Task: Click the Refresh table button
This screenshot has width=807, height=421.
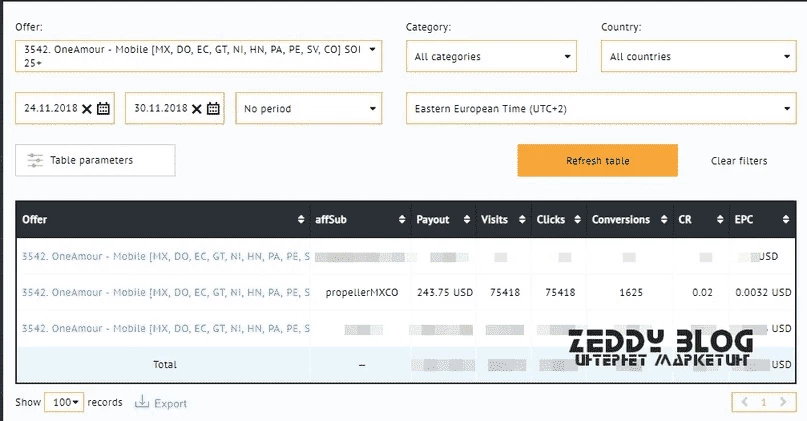Action: tap(598, 161)
